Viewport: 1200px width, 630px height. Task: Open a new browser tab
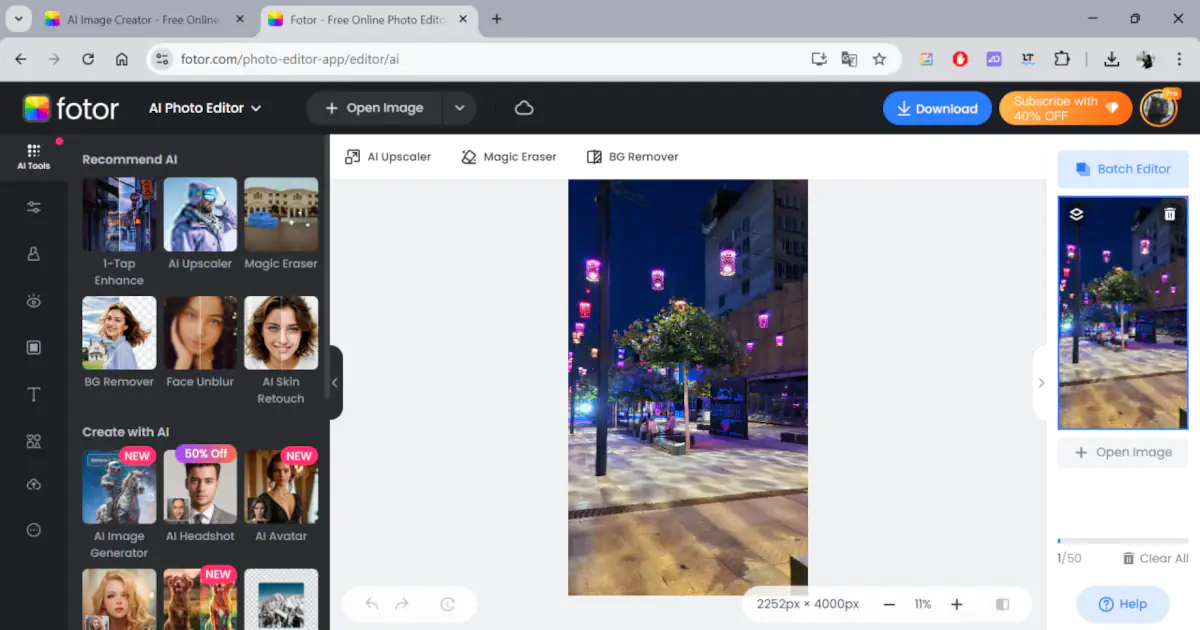point(497,19)
